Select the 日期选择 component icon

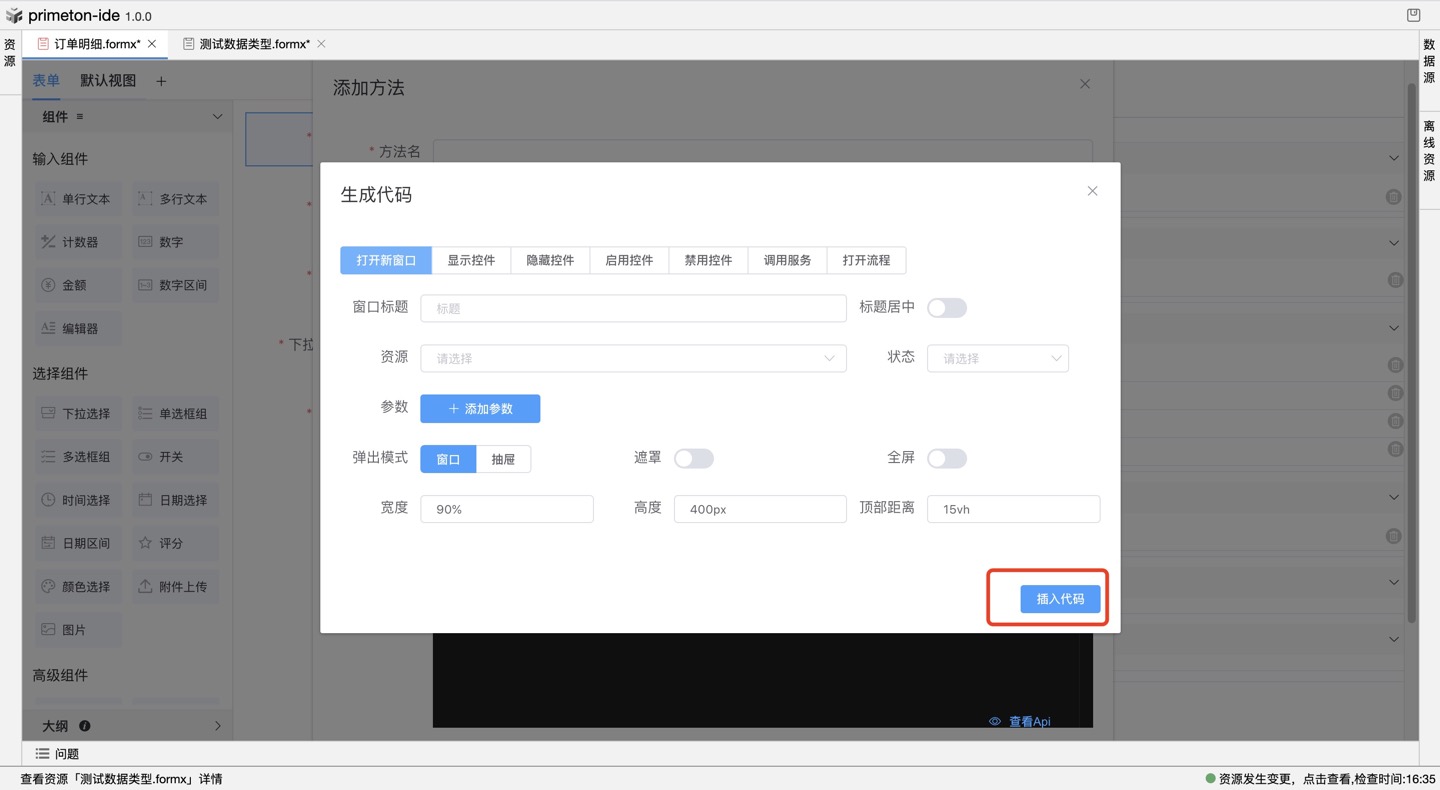click(145, 500)
